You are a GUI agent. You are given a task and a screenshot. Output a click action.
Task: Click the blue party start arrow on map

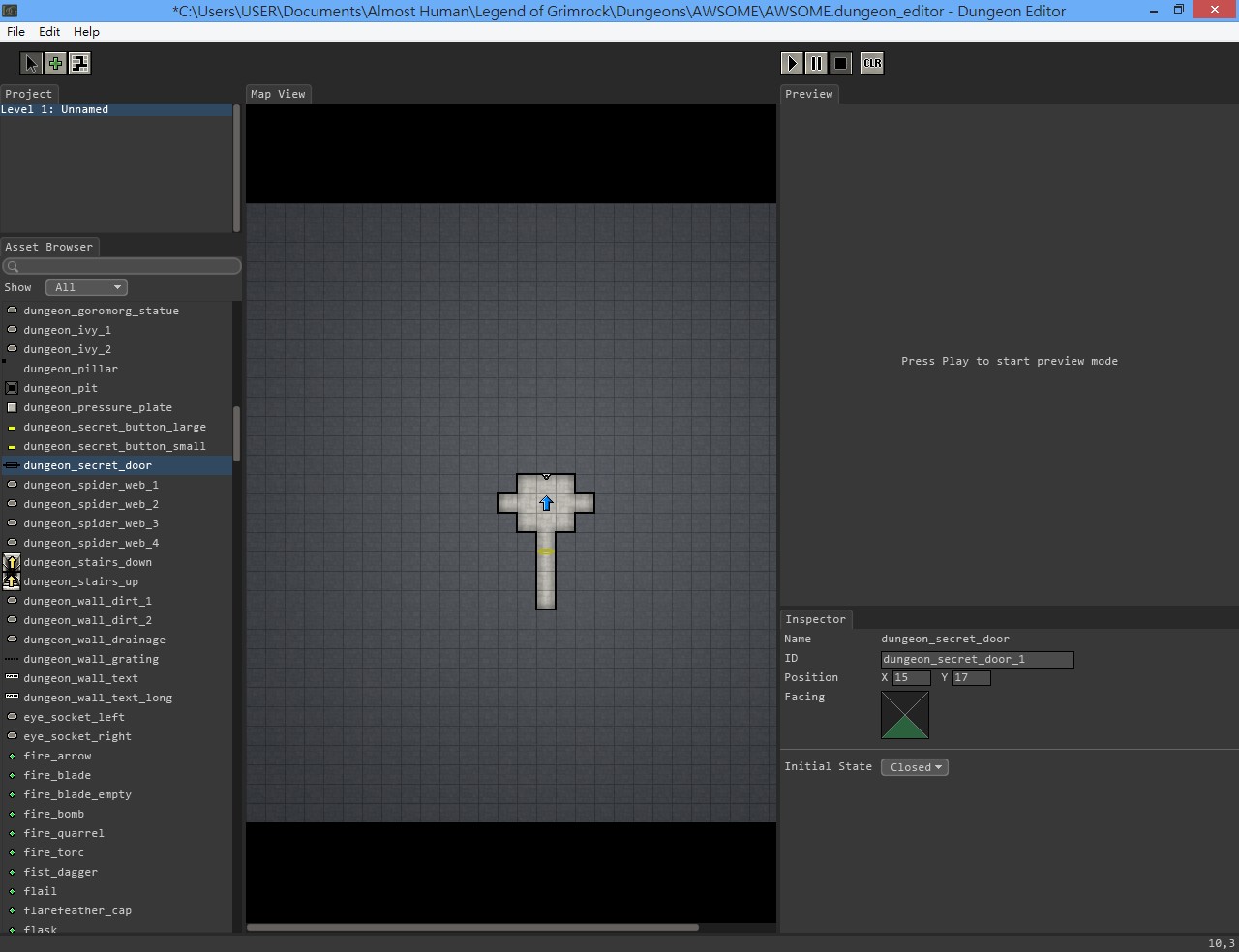[x=546, y=503]
